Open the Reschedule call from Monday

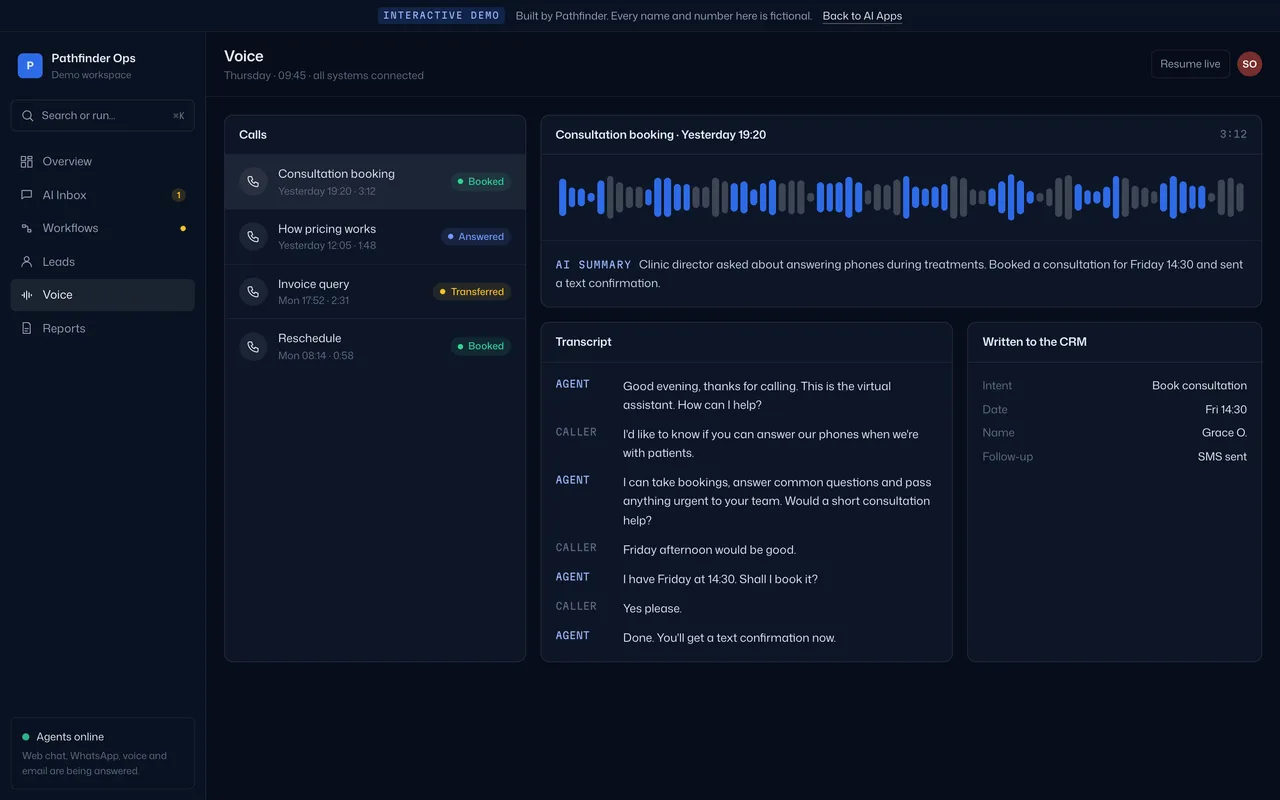[375, 346]
